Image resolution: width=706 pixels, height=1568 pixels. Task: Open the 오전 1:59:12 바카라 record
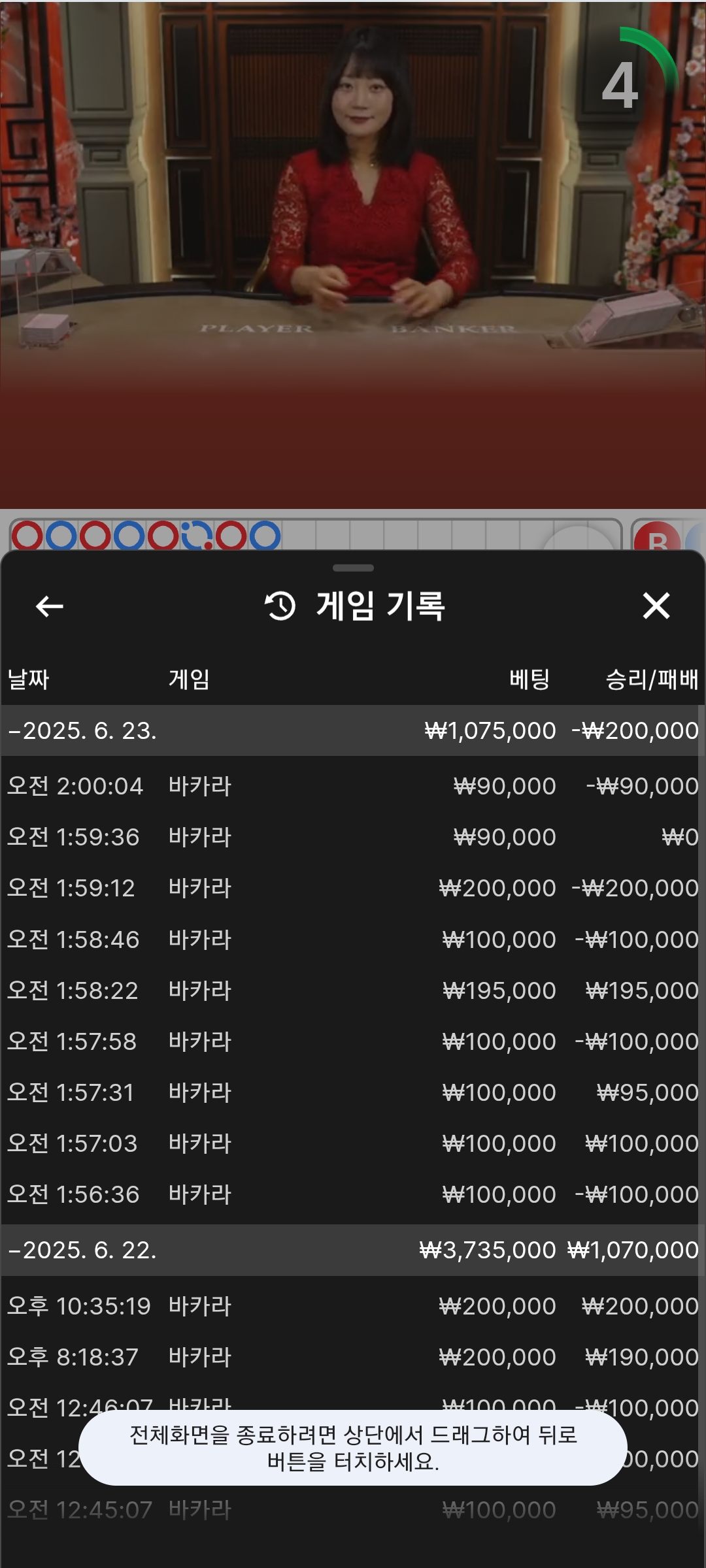[x=353, y=888]
